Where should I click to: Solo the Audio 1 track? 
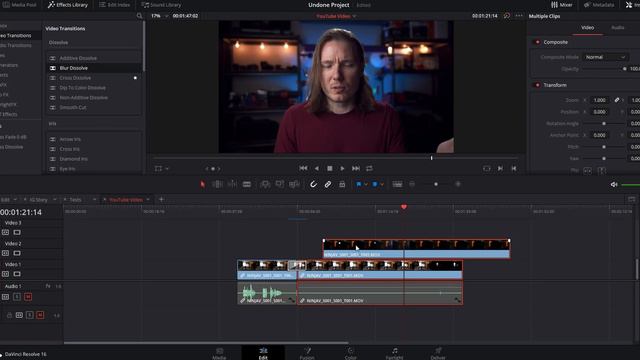click(17, 297)
